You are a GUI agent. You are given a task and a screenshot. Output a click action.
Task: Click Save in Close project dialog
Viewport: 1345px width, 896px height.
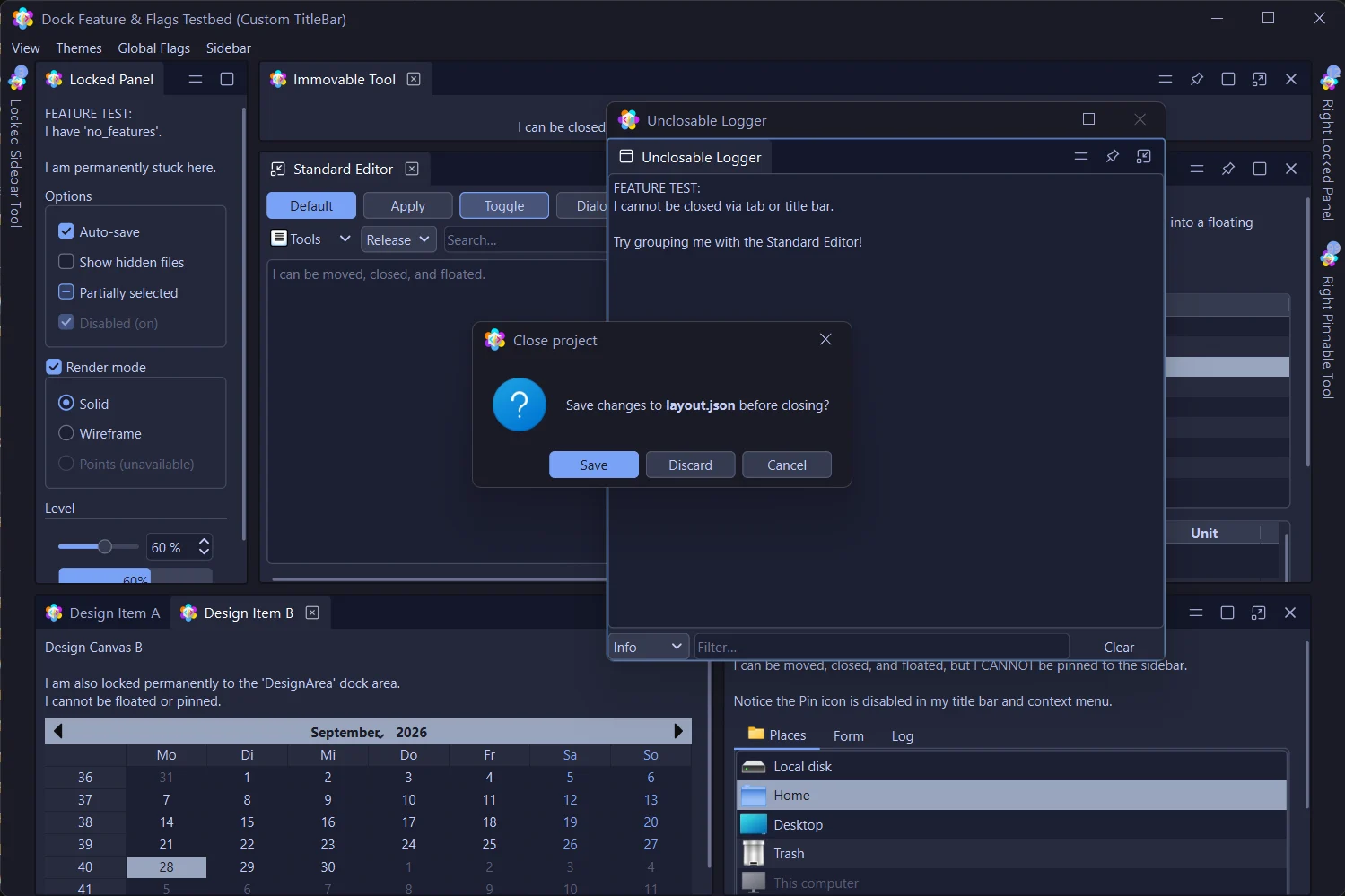(x=594, y=465)
